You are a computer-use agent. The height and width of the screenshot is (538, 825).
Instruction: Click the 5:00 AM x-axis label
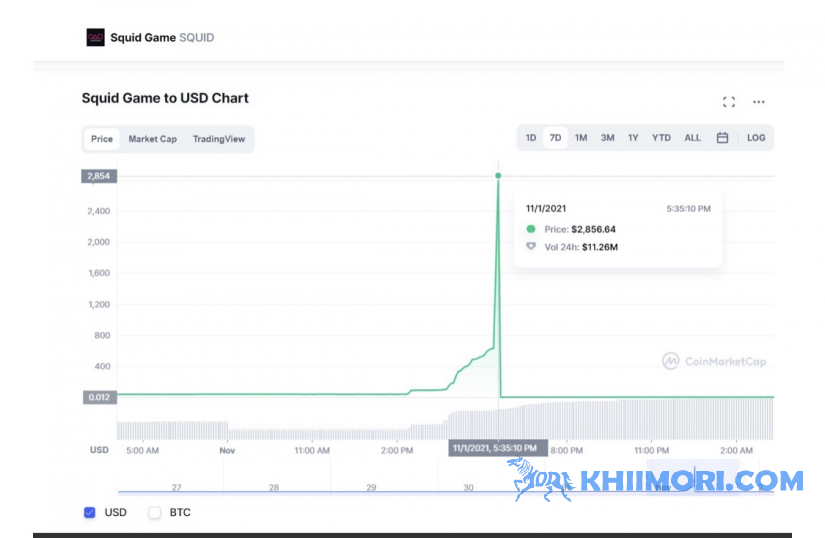(143, 451)
